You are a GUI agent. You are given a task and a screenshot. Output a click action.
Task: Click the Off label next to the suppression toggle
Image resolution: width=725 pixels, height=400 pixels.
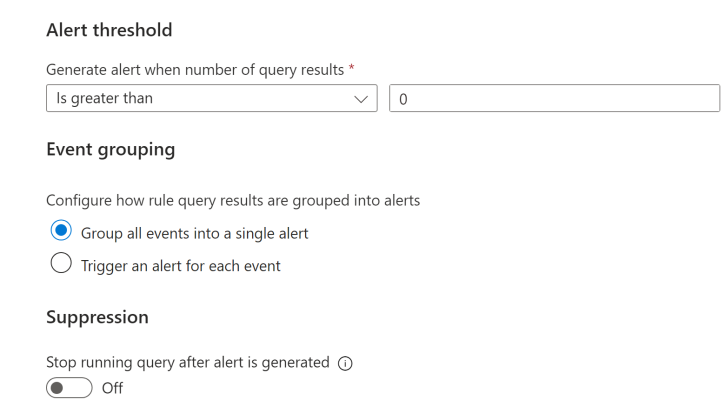[x=112, y=388]
